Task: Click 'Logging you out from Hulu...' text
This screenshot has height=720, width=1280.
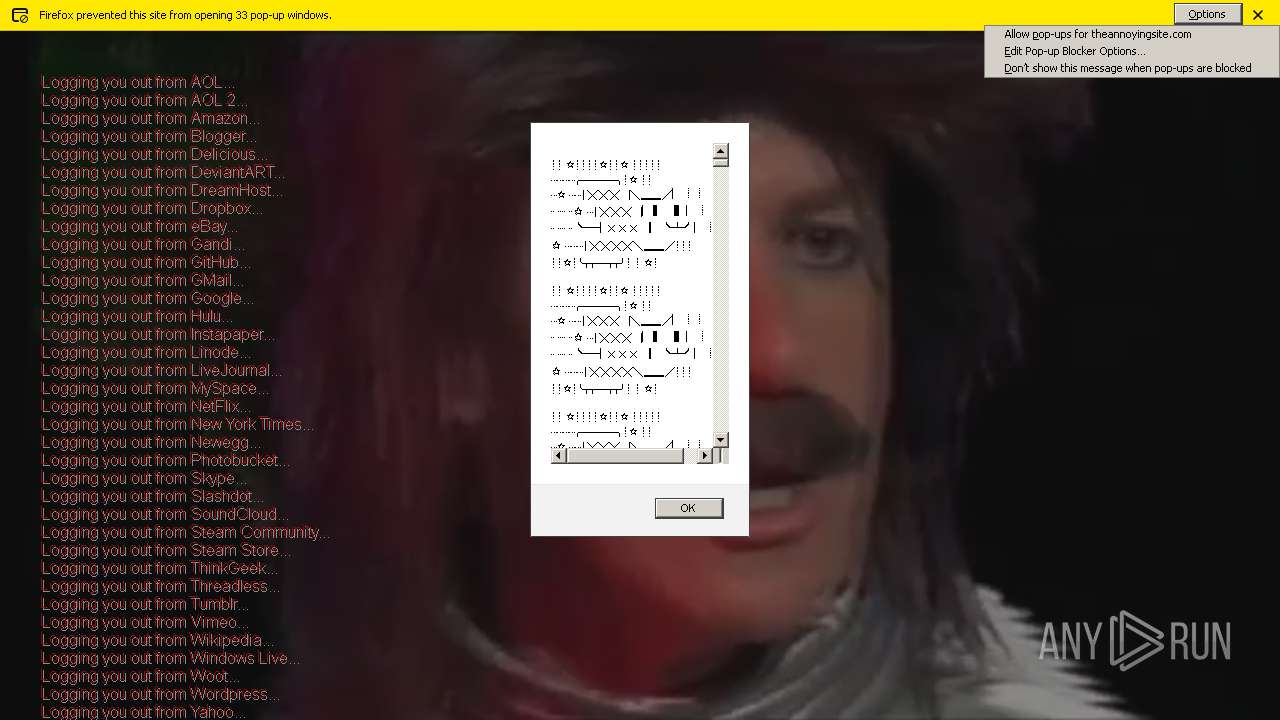Action: (x=136, y=316)
